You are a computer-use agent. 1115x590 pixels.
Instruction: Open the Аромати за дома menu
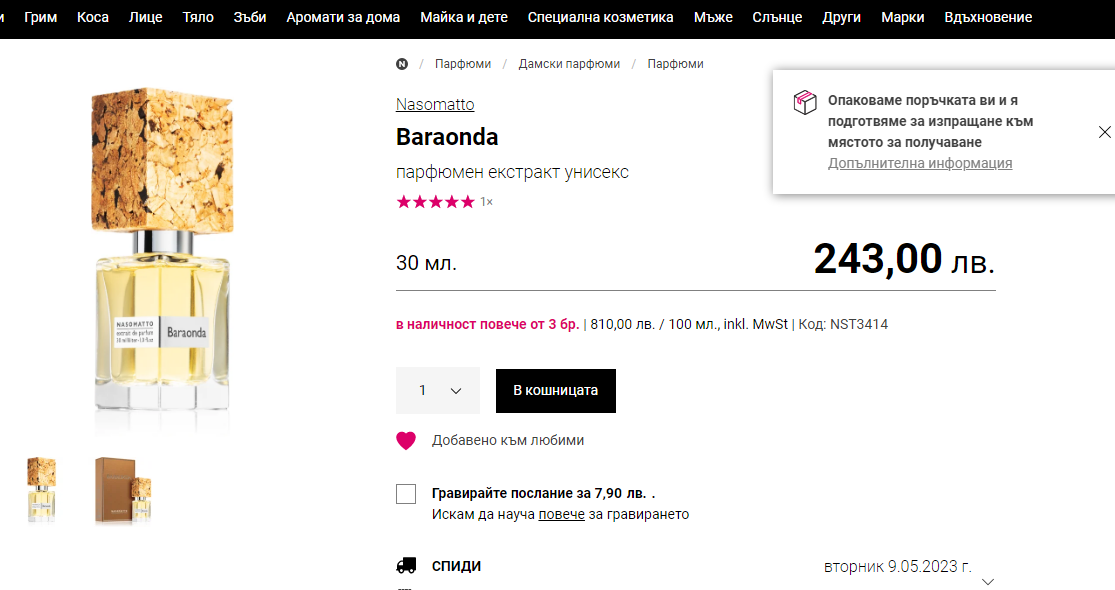(343, 17)
